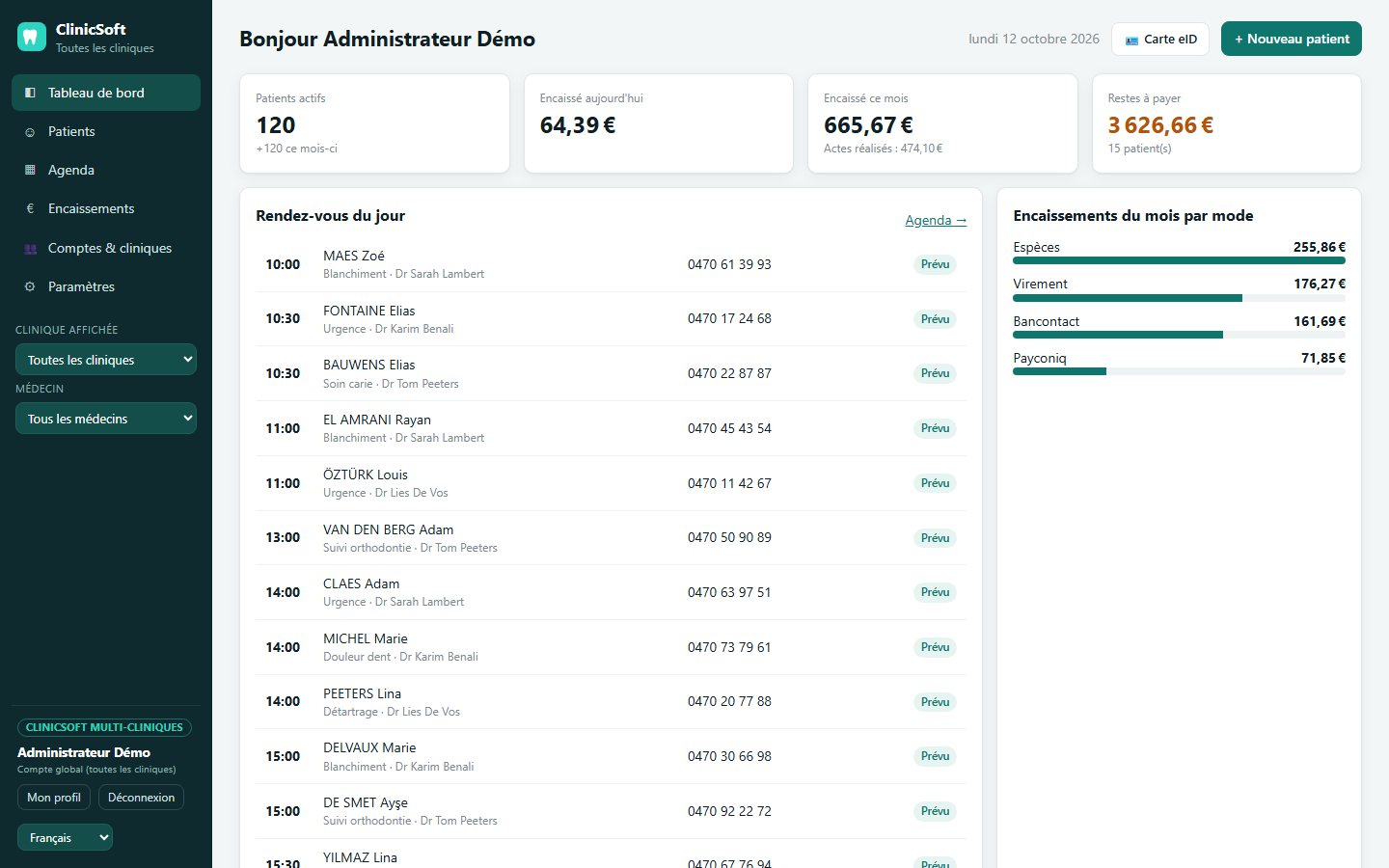Open Paramètres settings page
Screen dimensions: 1389x868
(x=106, y=286)
